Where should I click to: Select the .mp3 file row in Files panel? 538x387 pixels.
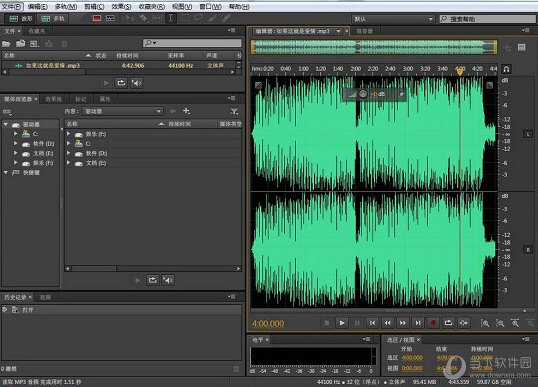[x=119, y=65]
